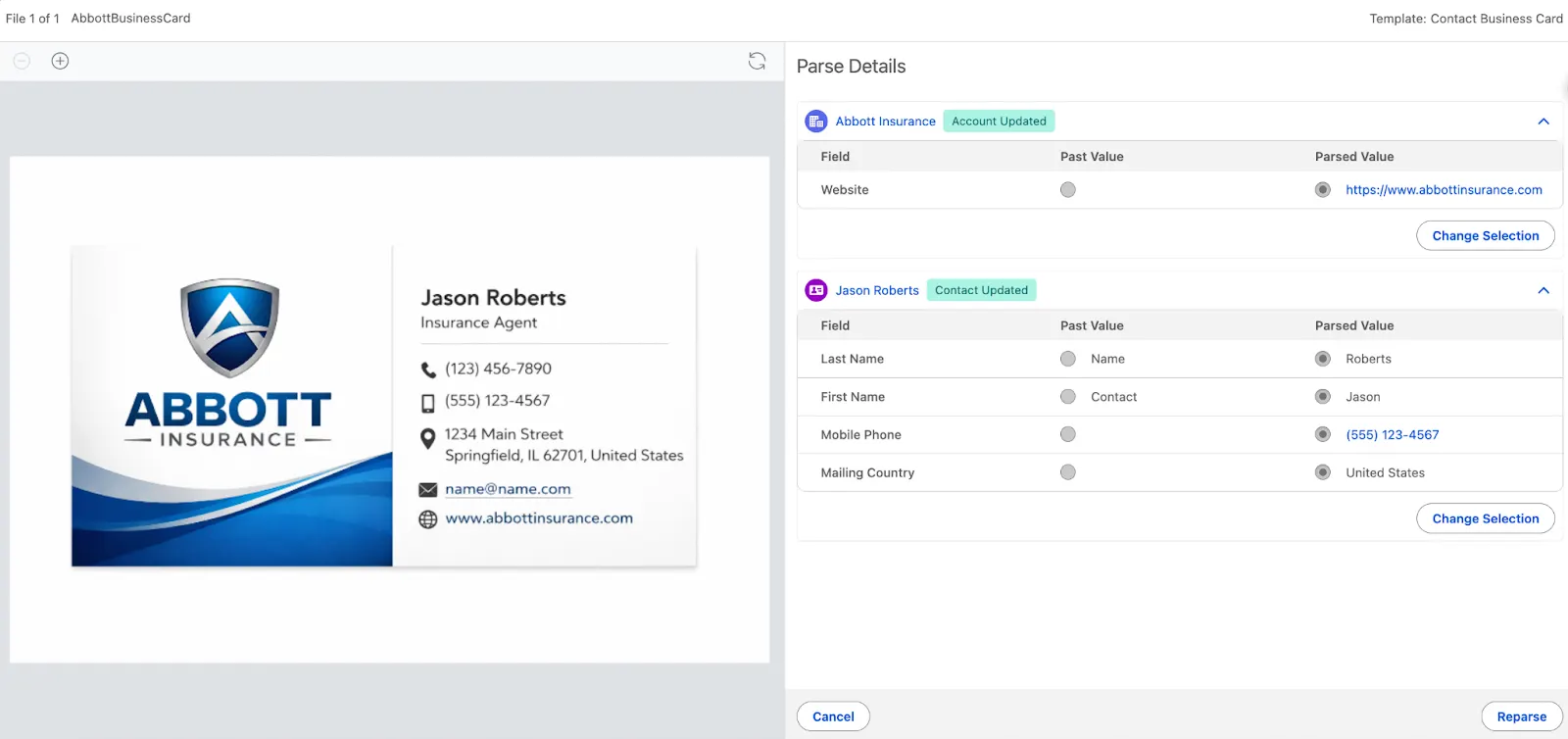Screen dimensions: 1568x739
Task: Choose past value 'Name' for Last Name
Action: click(1067, 359)
